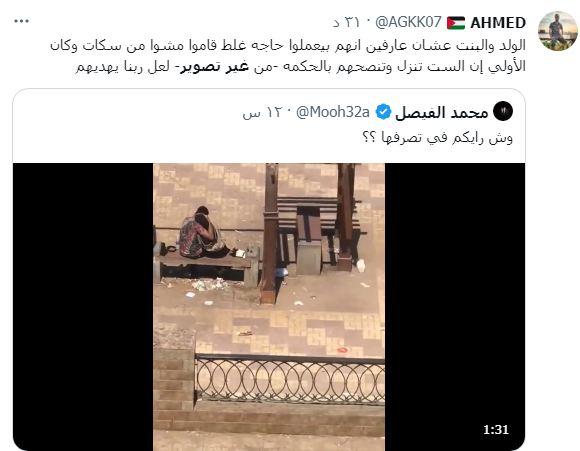Image resolution: width=580 pixels, height=451 pixels.
Task: Open the @Mooh32a handle link
Action: [x=333, y=112]
